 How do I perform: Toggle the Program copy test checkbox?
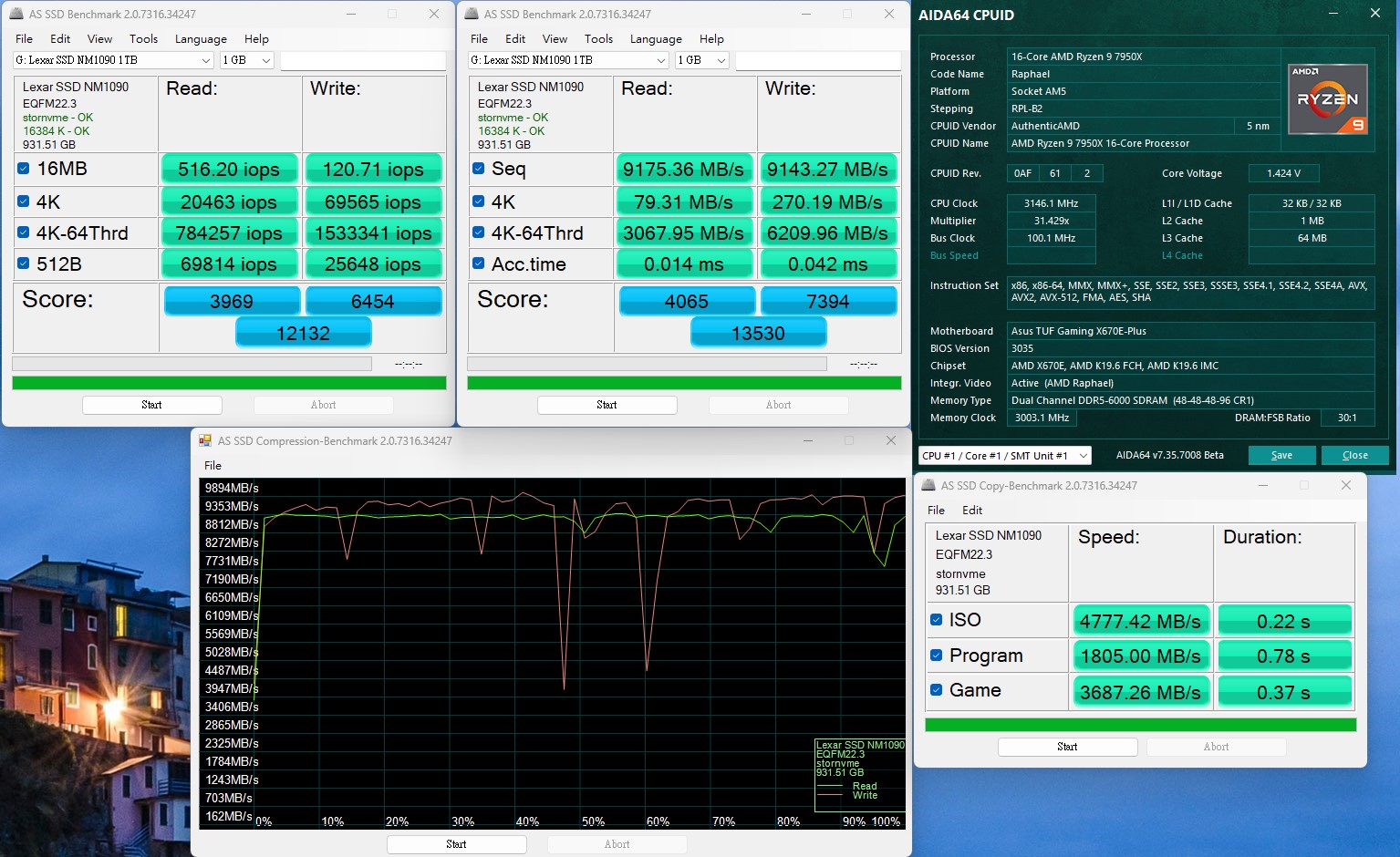point(936,655)
